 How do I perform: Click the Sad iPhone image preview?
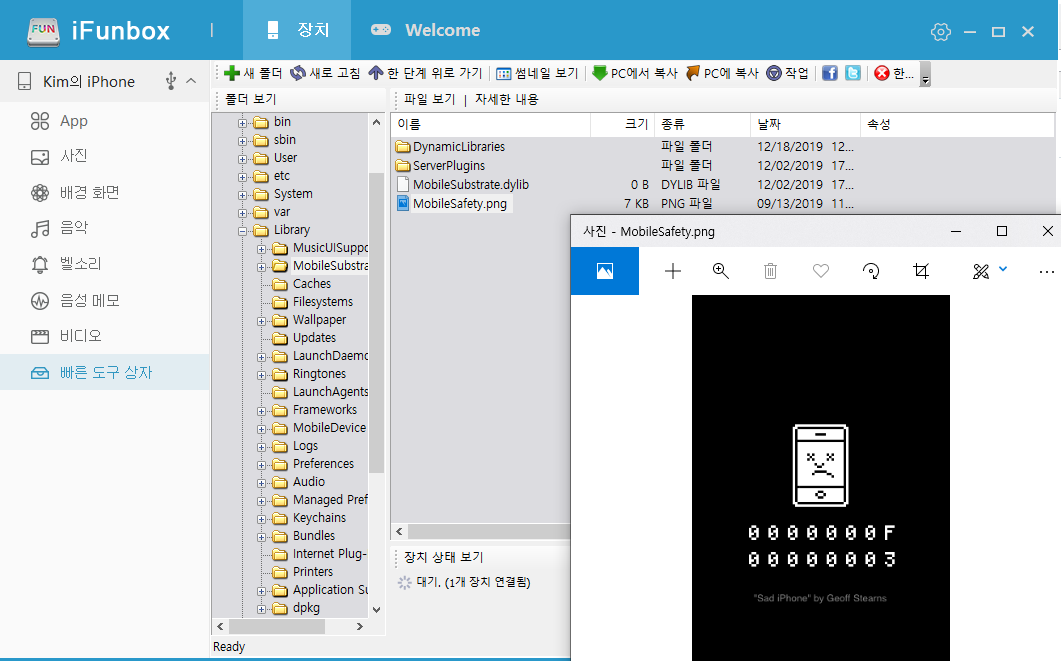pyautogui.click(x=821, y=478)
